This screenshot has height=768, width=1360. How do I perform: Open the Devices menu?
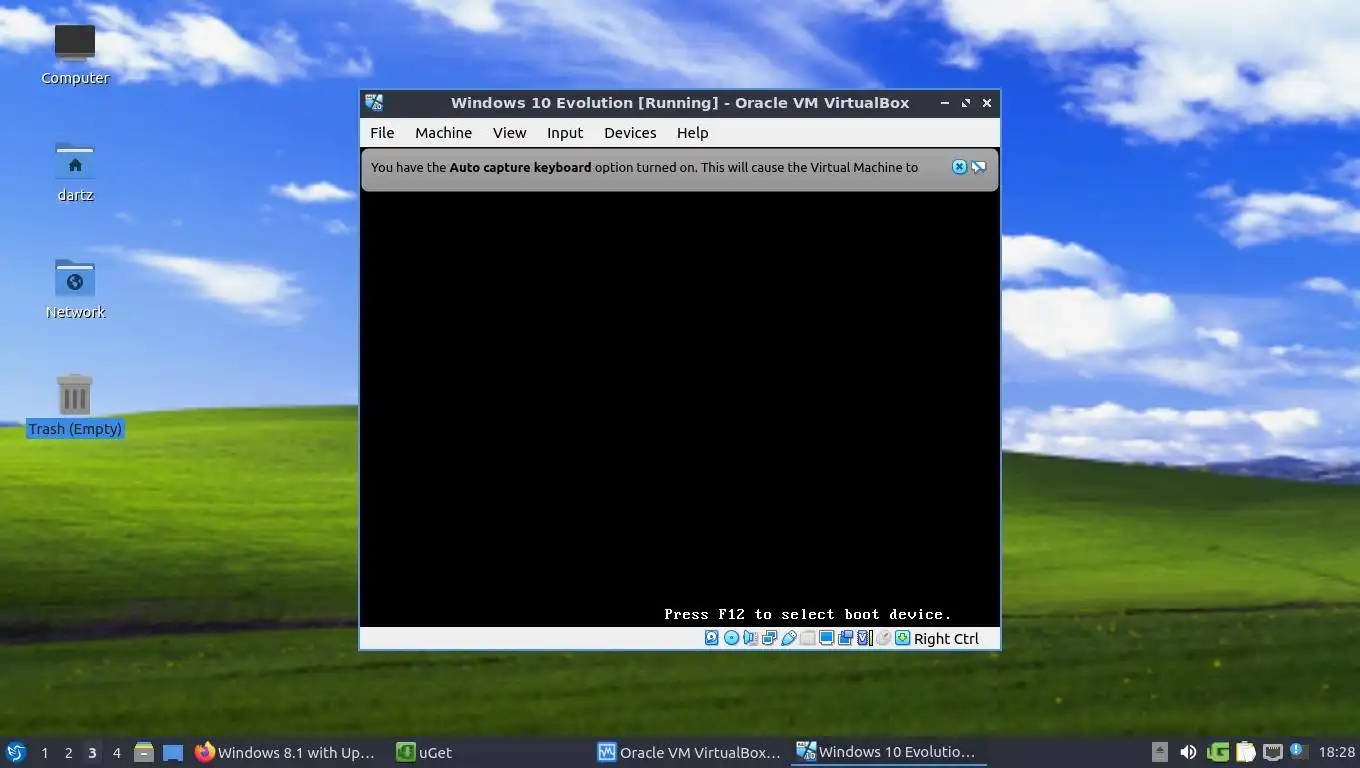click(630, 133)
